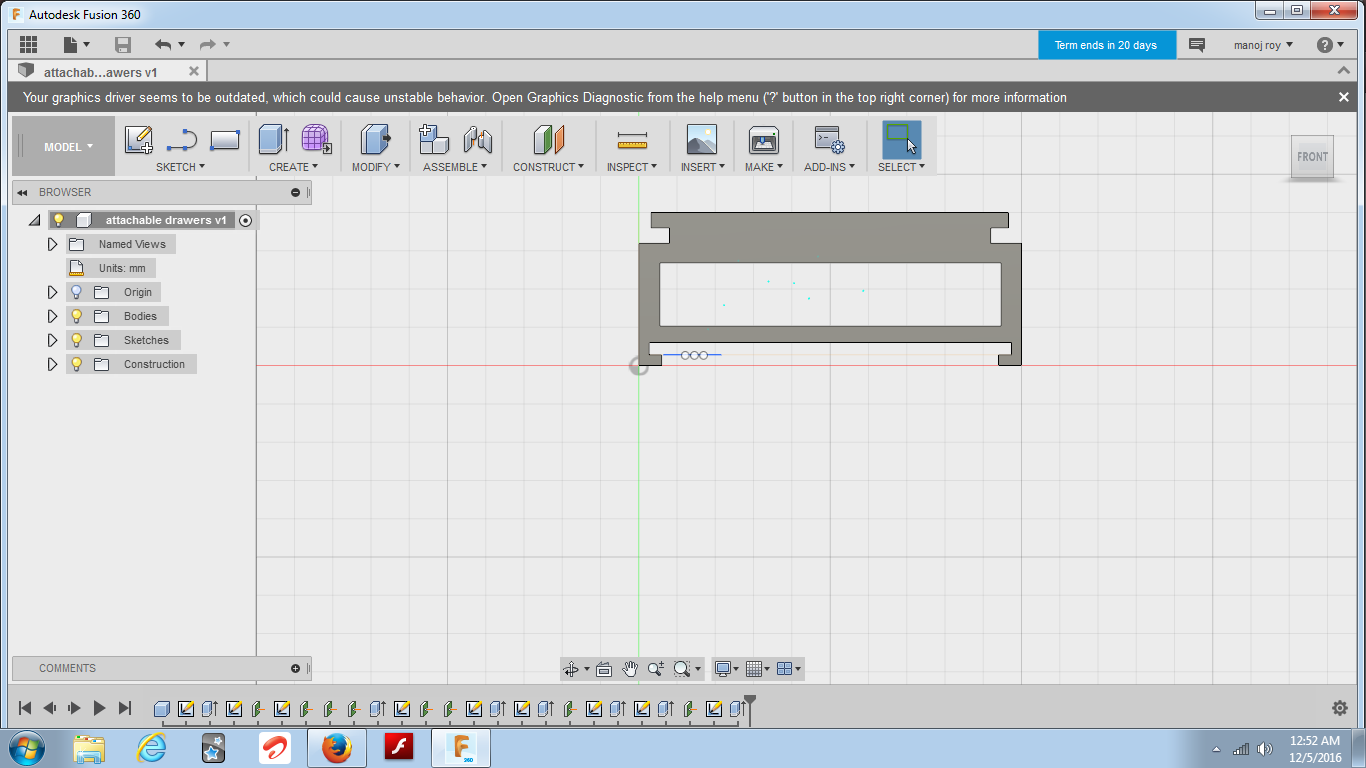Open the MODEL workspace menu
1366x768 pixels.
click(x=62, y=146)
